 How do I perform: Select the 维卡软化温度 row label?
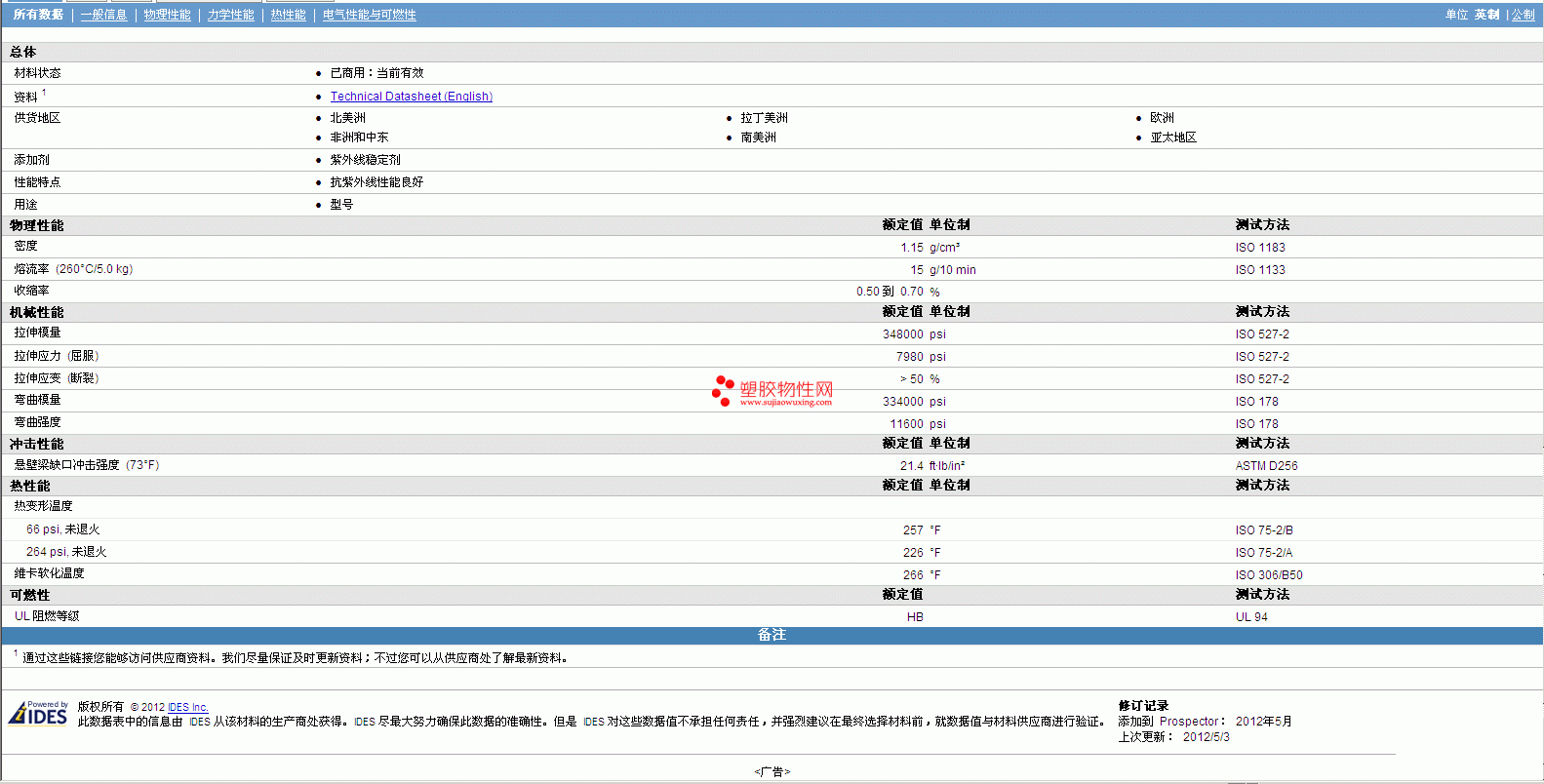click(49, 573)
